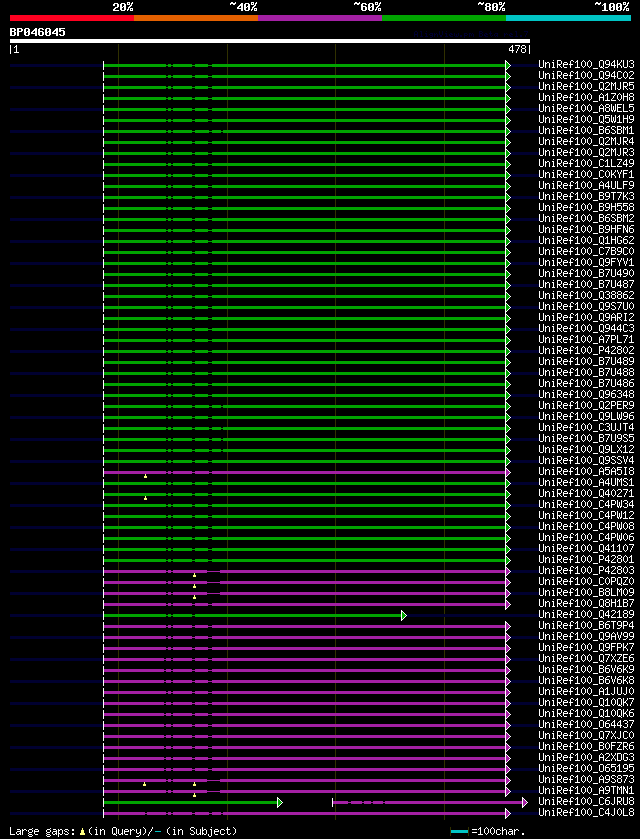Click the 478 end position label
640x839 pixels.
point(517,50)
